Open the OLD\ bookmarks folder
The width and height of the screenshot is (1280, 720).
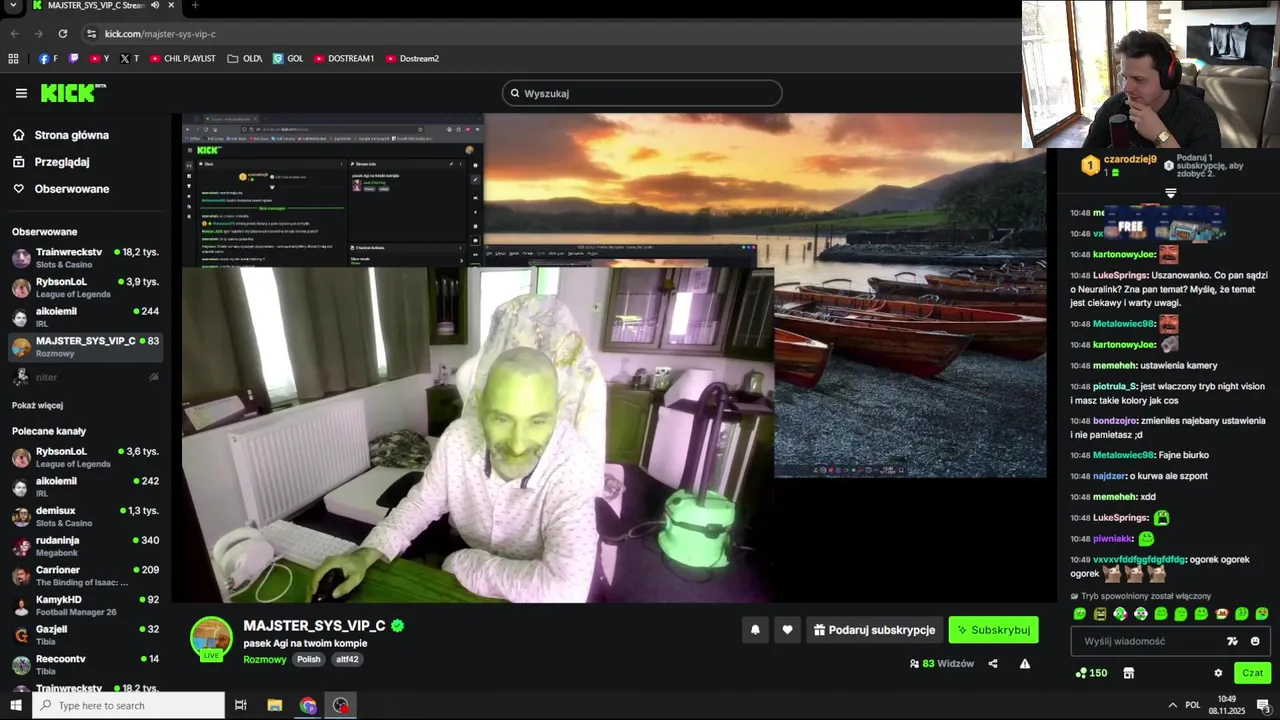tap(245, 58)
